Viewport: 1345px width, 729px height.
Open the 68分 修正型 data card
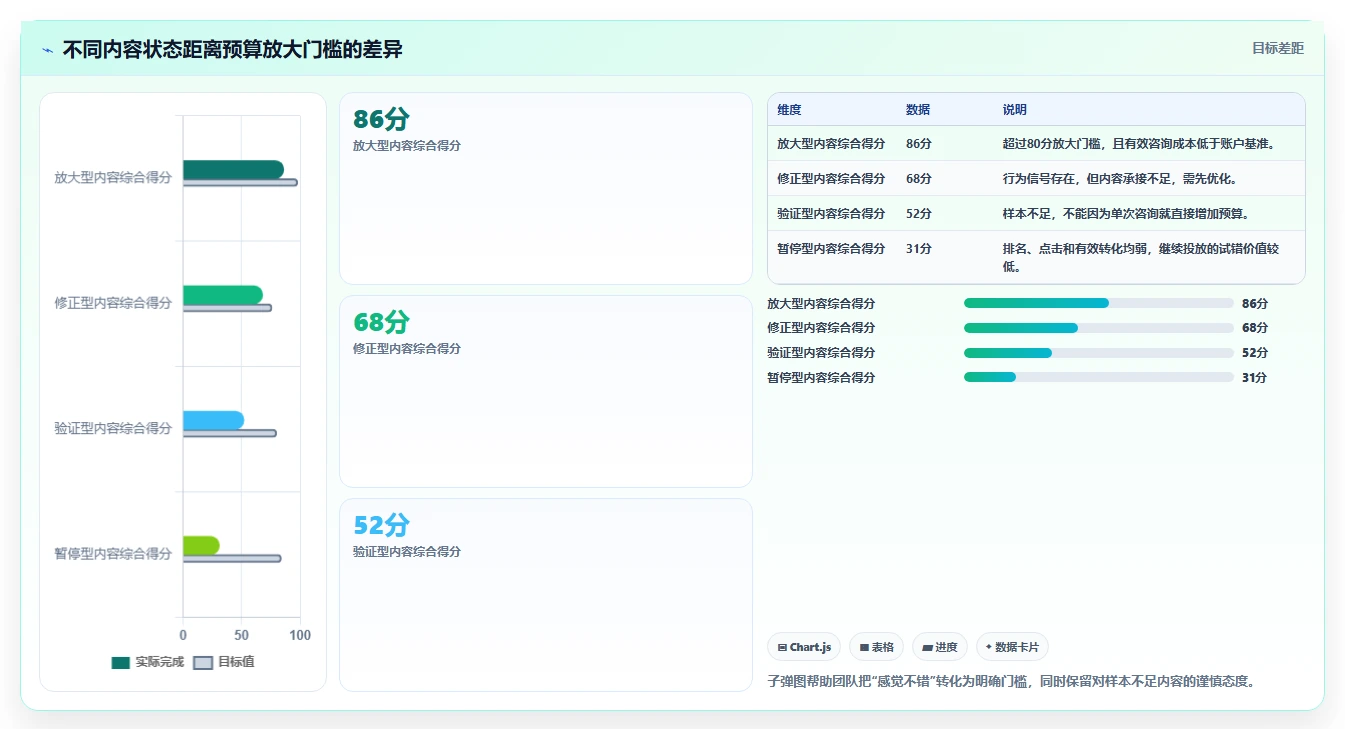point(546,391)
